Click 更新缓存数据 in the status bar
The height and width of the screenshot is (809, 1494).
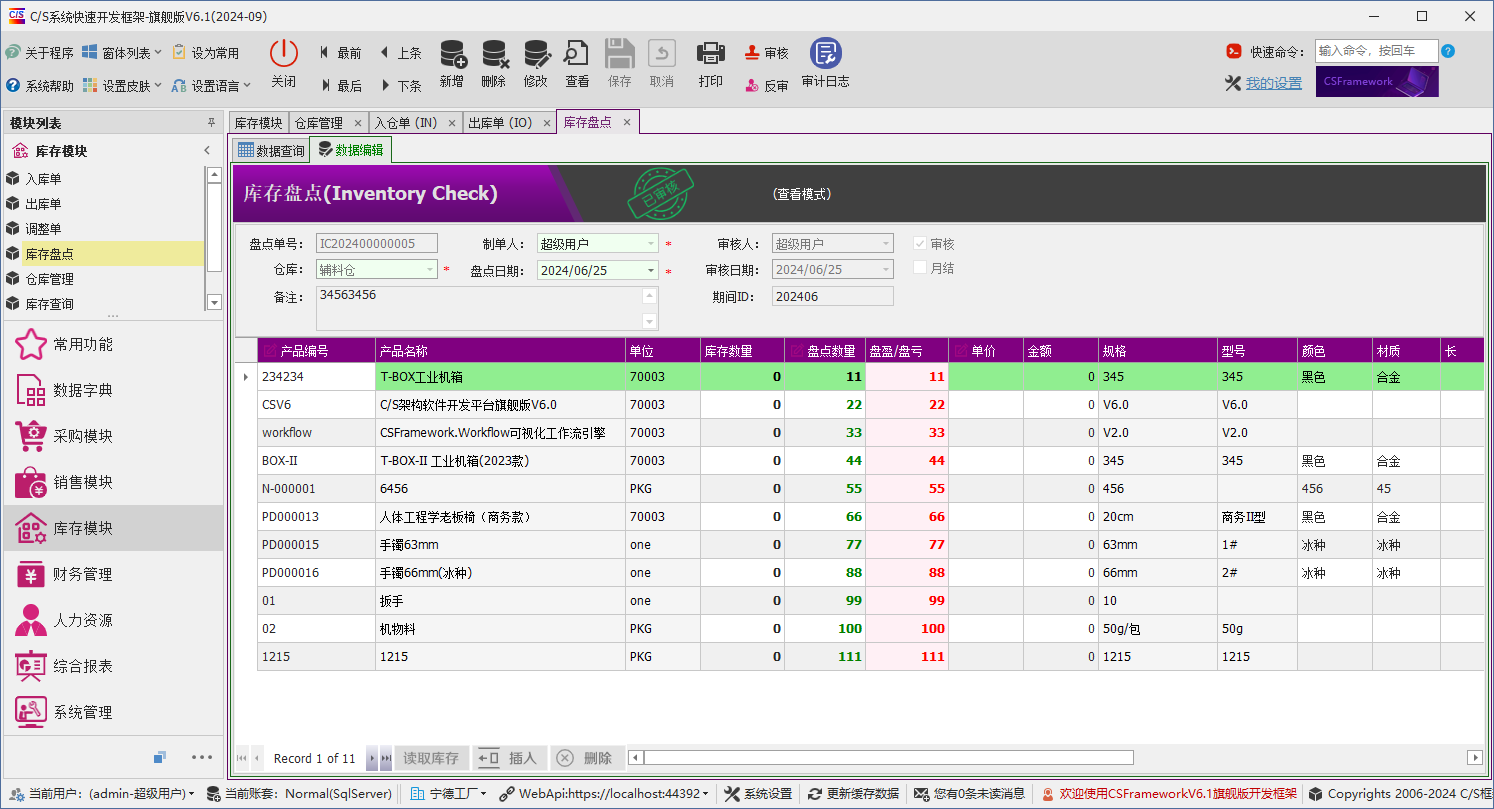854,794
